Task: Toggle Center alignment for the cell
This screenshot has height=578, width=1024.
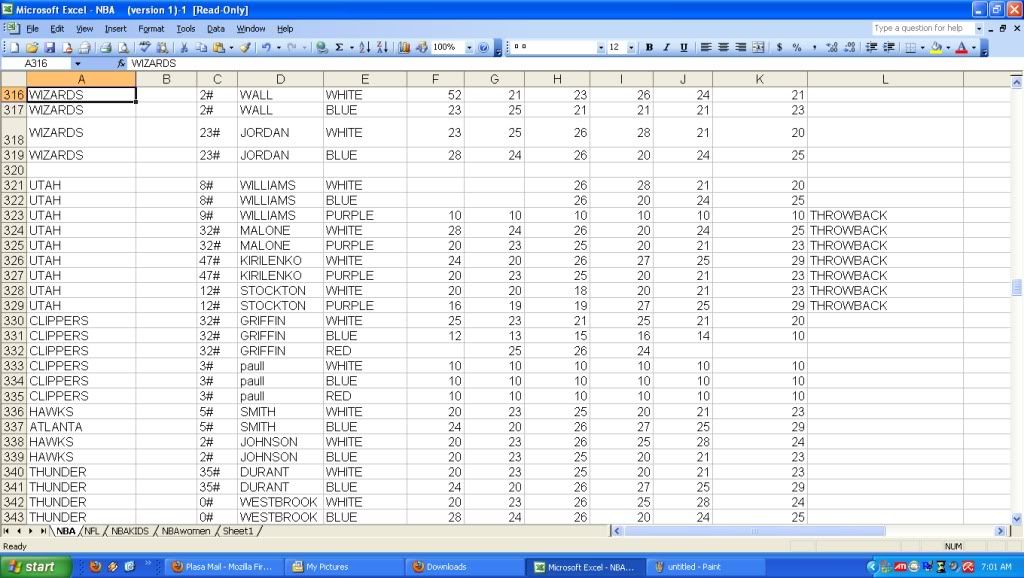Action: pos(723,47)
